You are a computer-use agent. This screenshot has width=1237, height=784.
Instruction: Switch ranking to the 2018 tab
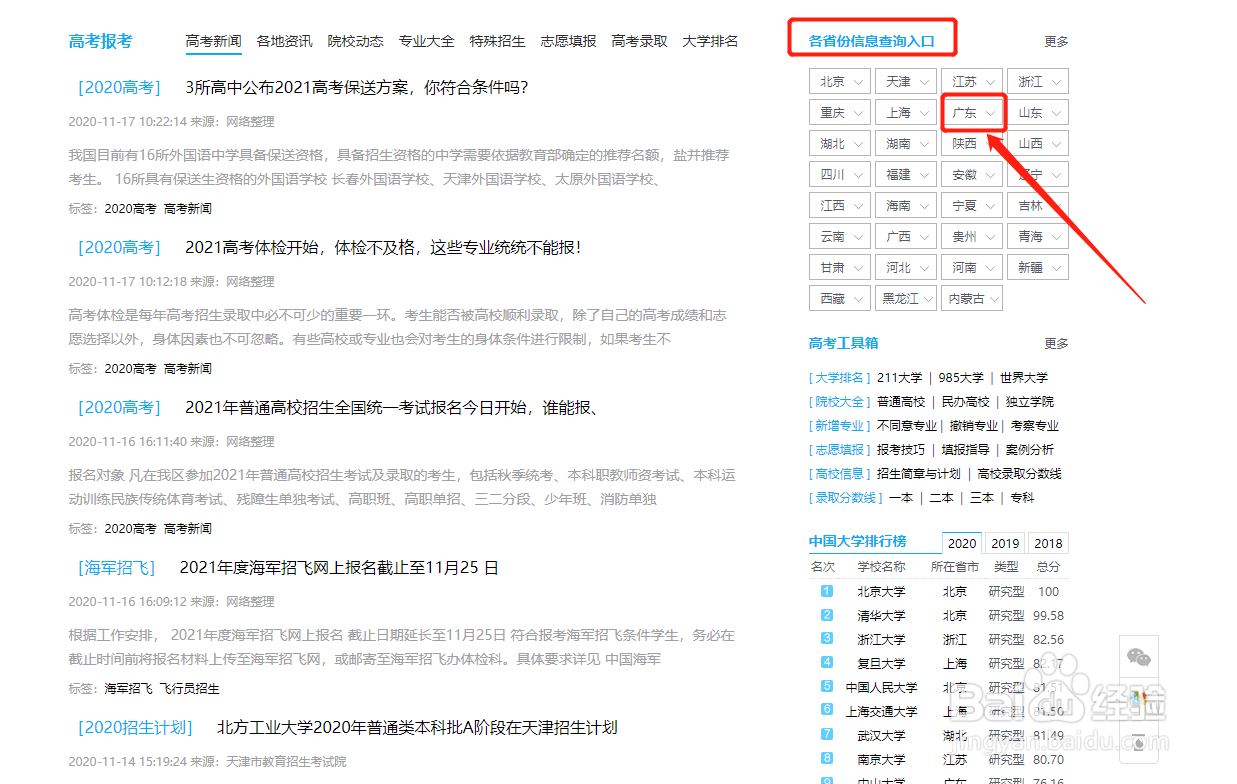1048,542
